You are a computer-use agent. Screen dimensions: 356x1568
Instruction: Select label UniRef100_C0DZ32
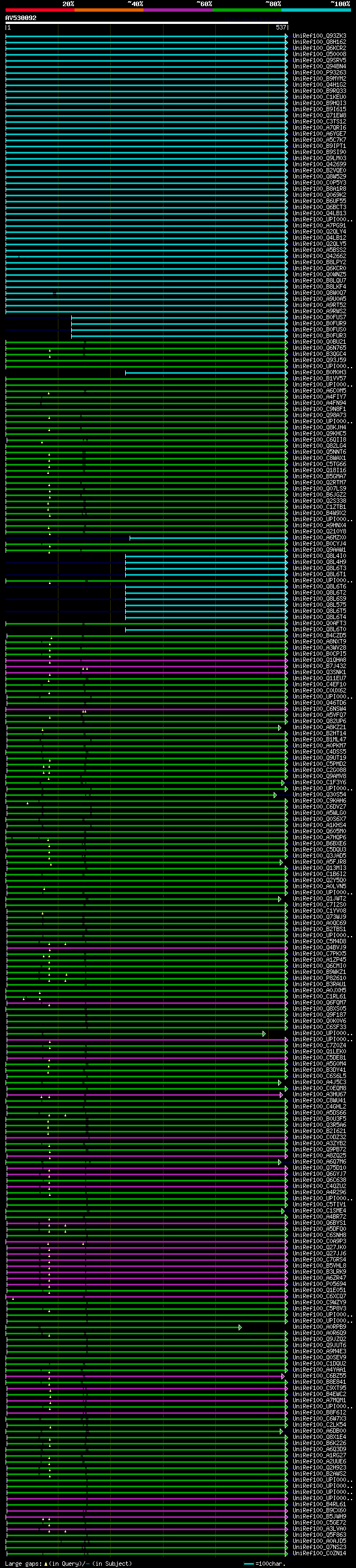click(319, 1137)
